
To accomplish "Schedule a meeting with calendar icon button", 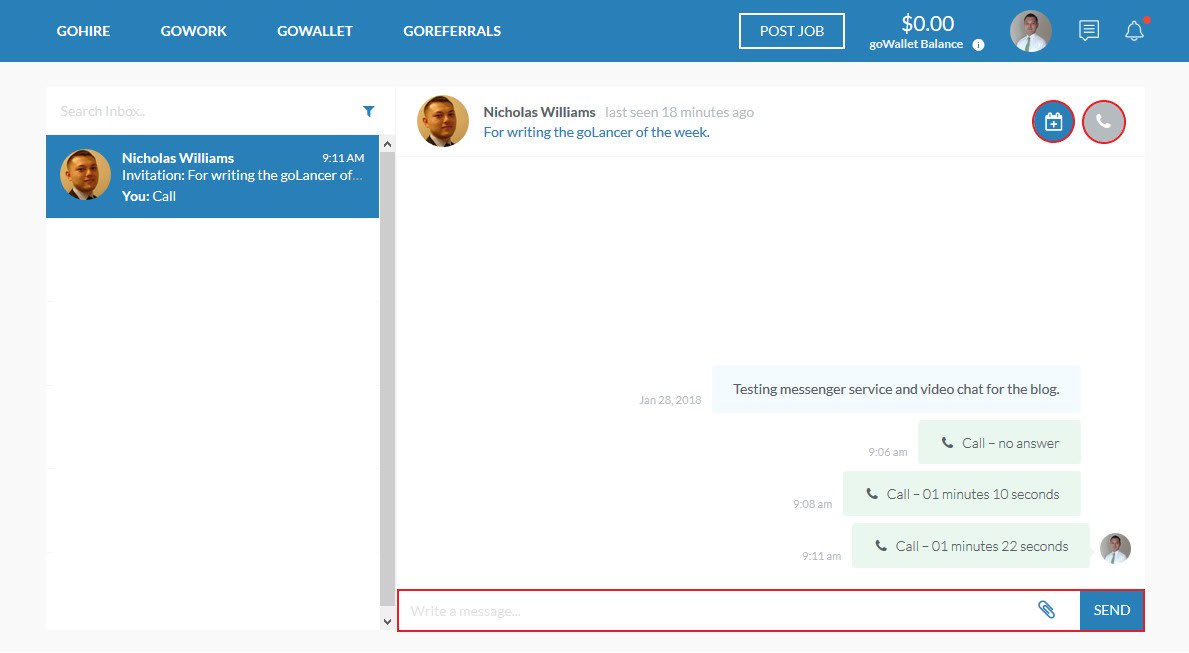I will pyautogui.click(x=1053, y=121).
